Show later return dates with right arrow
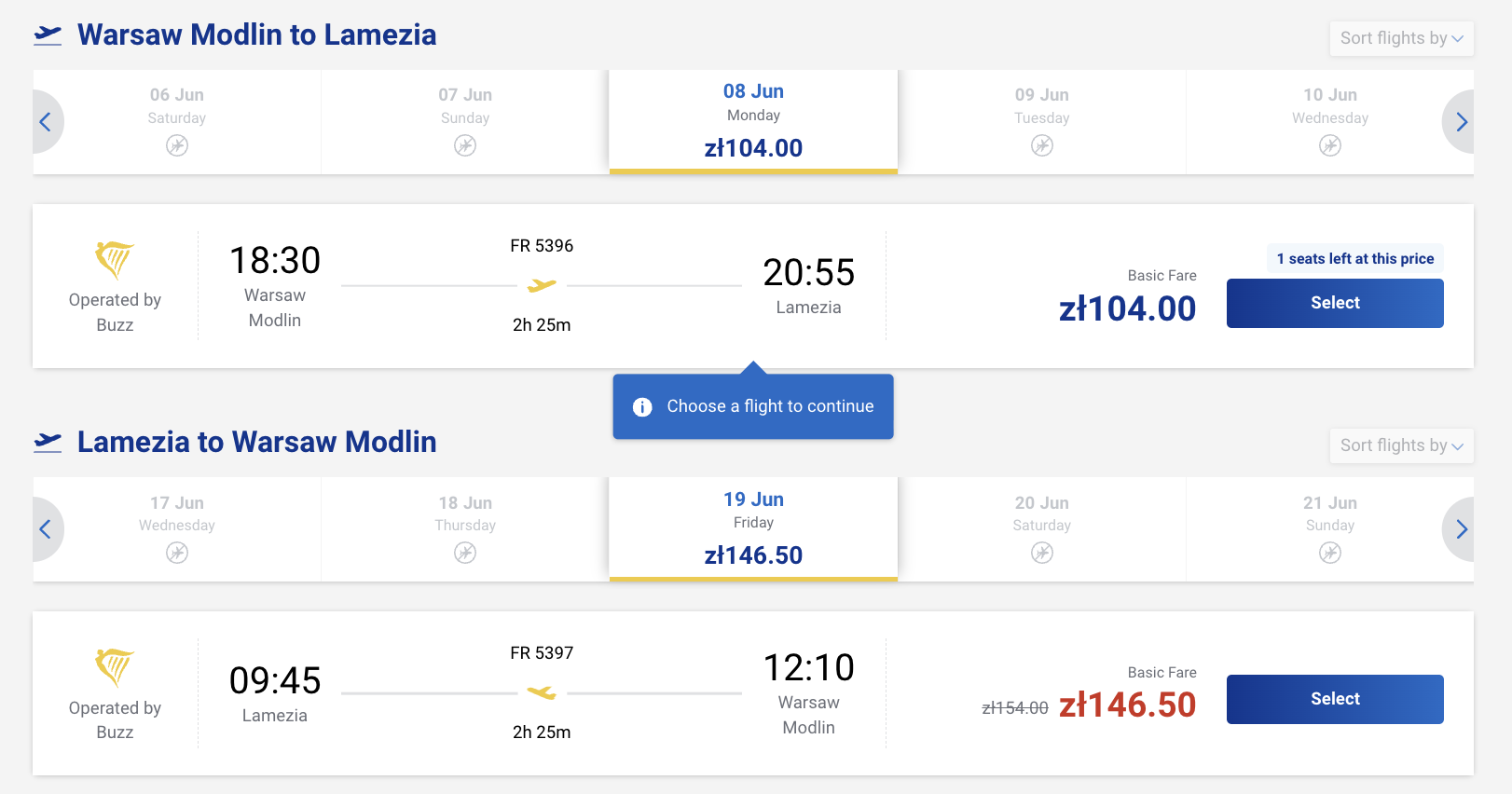The height and width of the screenshot is (794, 1512). coord(1461,529)
